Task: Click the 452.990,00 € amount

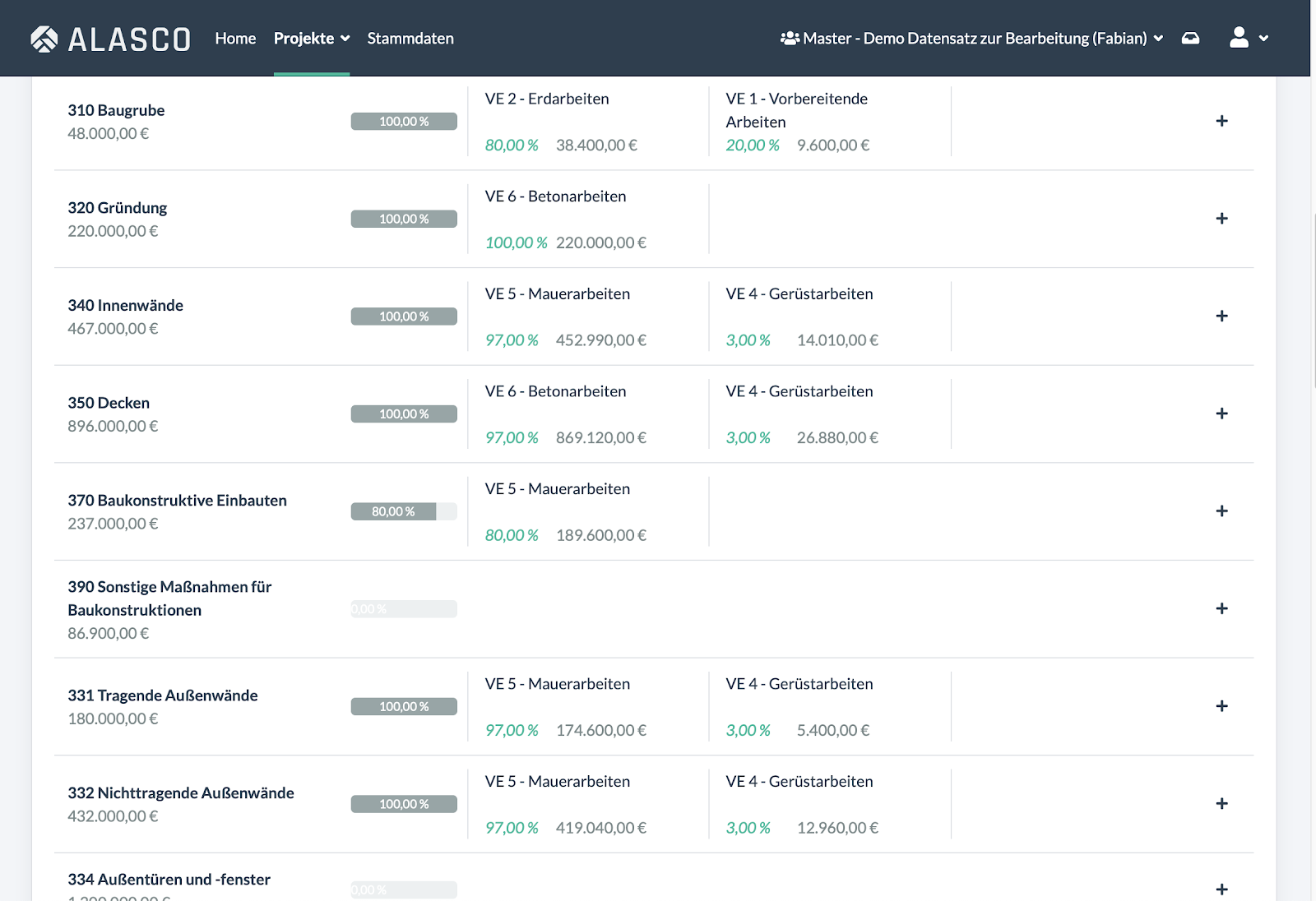Action: pos(601,340)
